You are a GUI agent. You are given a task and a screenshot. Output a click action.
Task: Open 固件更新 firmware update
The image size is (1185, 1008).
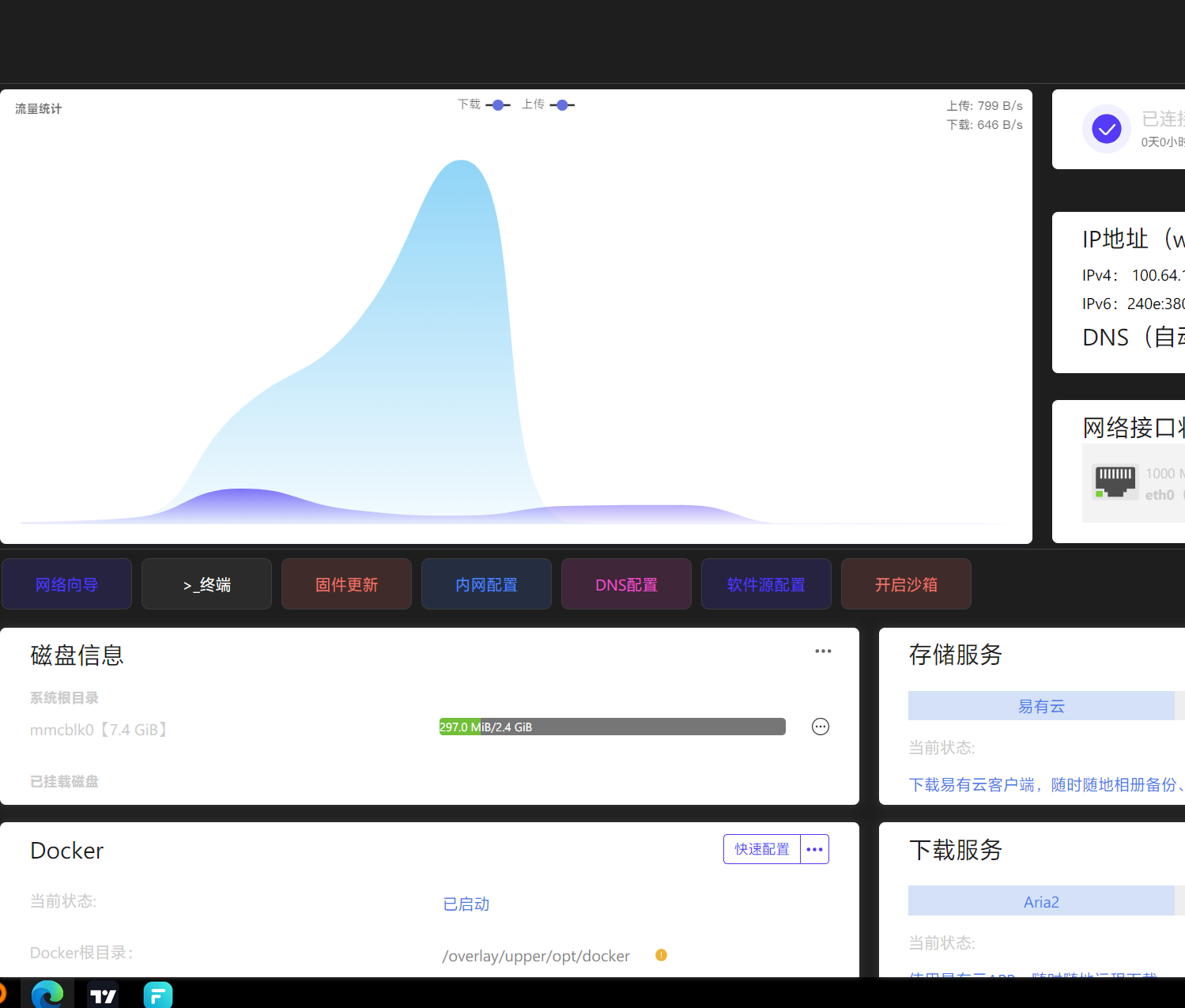(346, 584)
